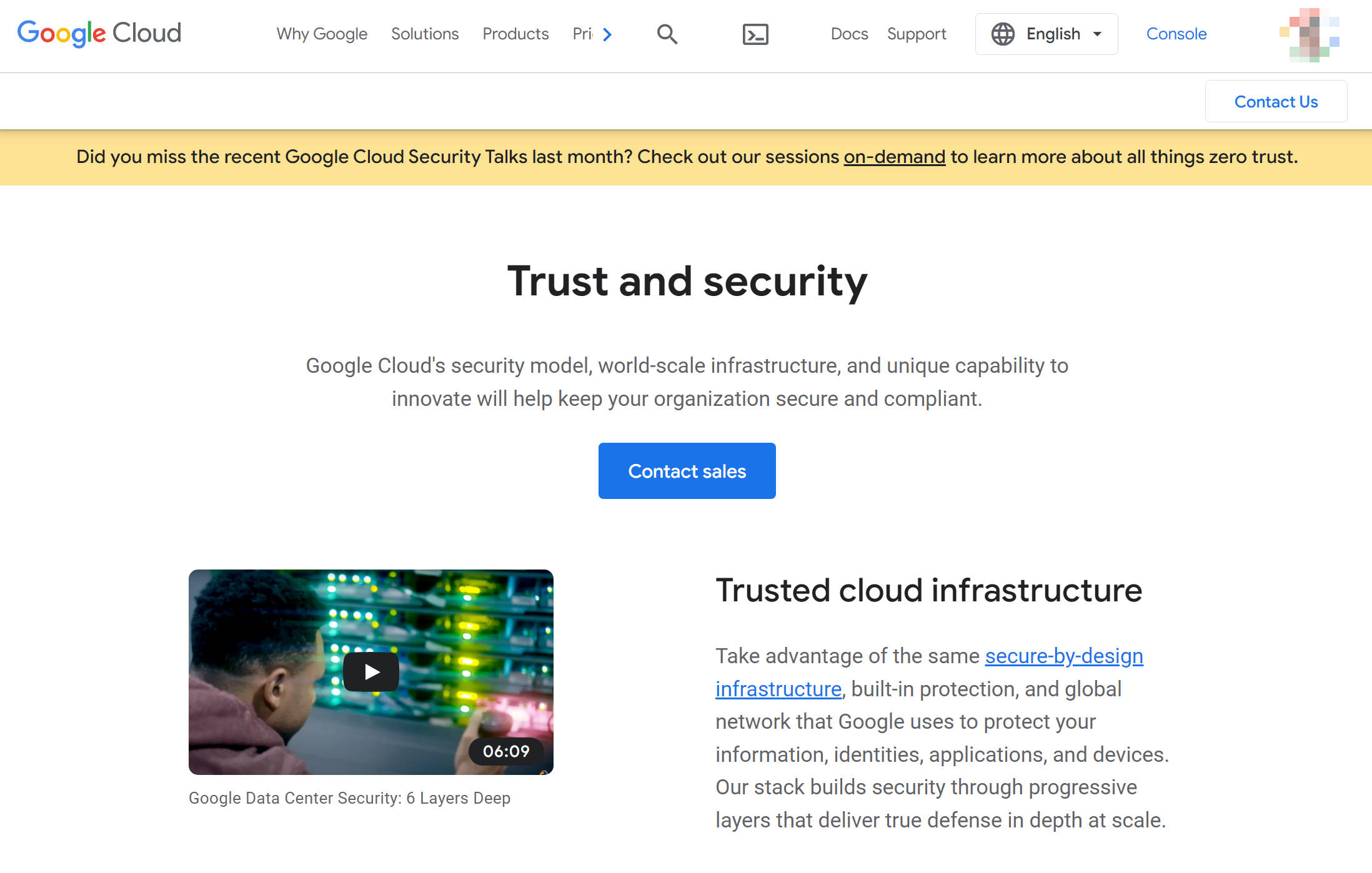Click the Support navigation link
The image size is (1372, 873).
[917, 33]
